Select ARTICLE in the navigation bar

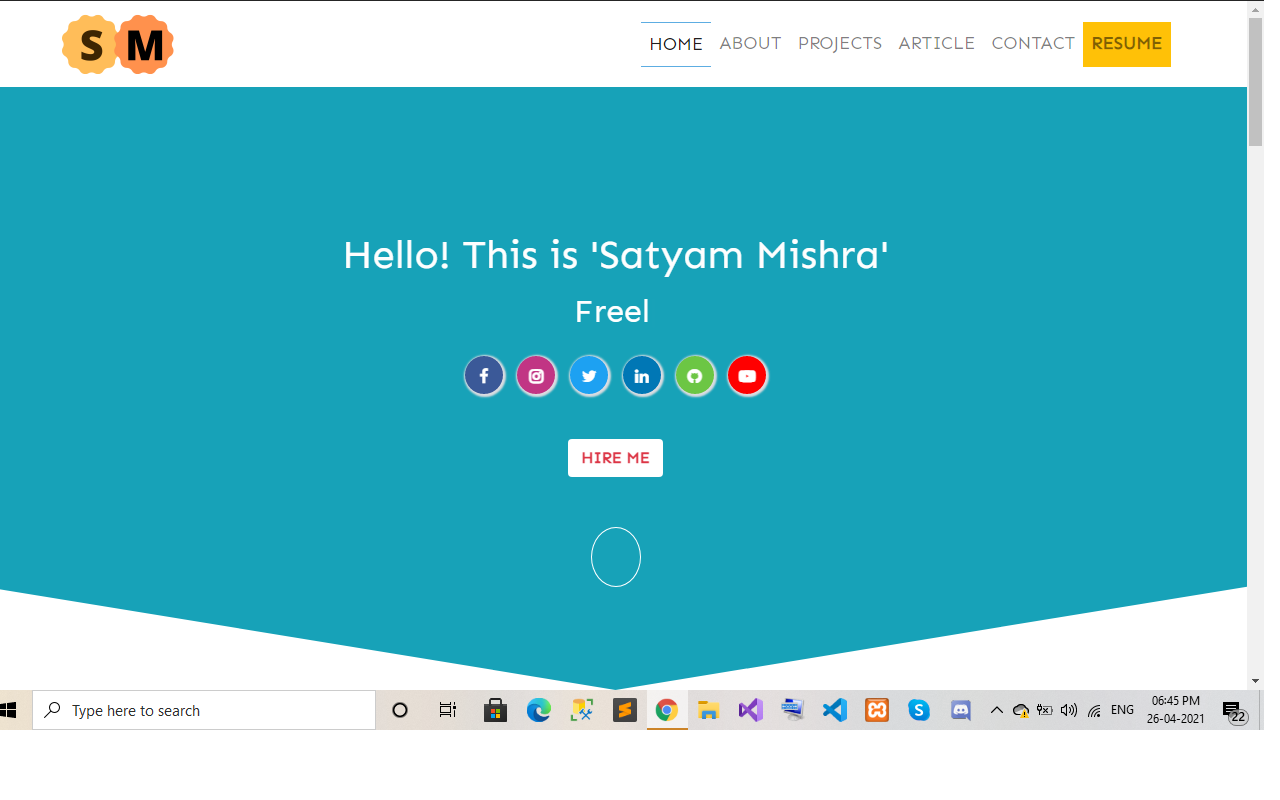tap(937, 44)
